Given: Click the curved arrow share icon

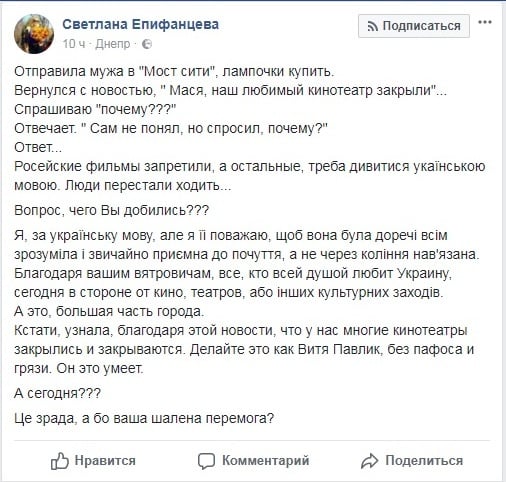Looking at the screenshot, I should click(x=369, y=461).
